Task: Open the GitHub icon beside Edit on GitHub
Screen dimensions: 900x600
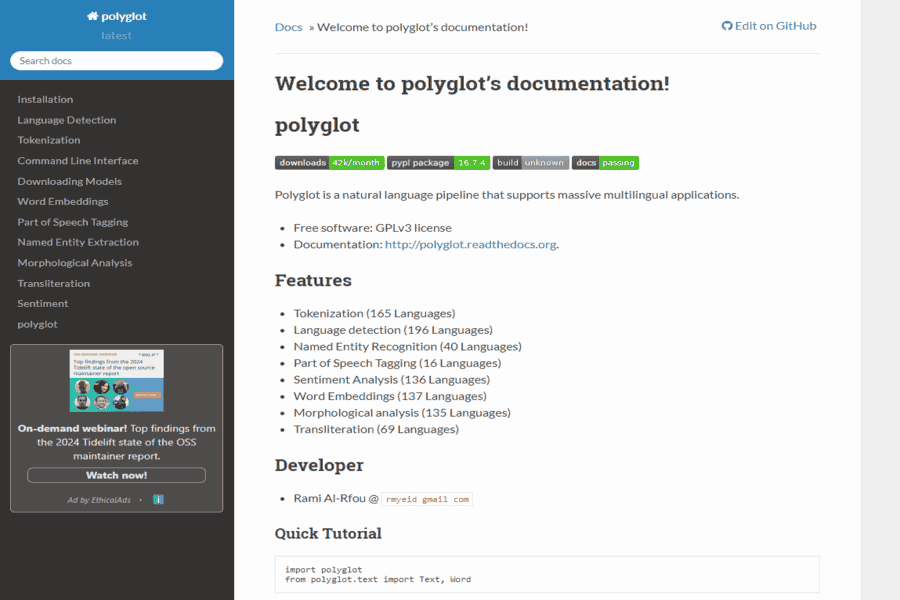Action: pos(727,26)
